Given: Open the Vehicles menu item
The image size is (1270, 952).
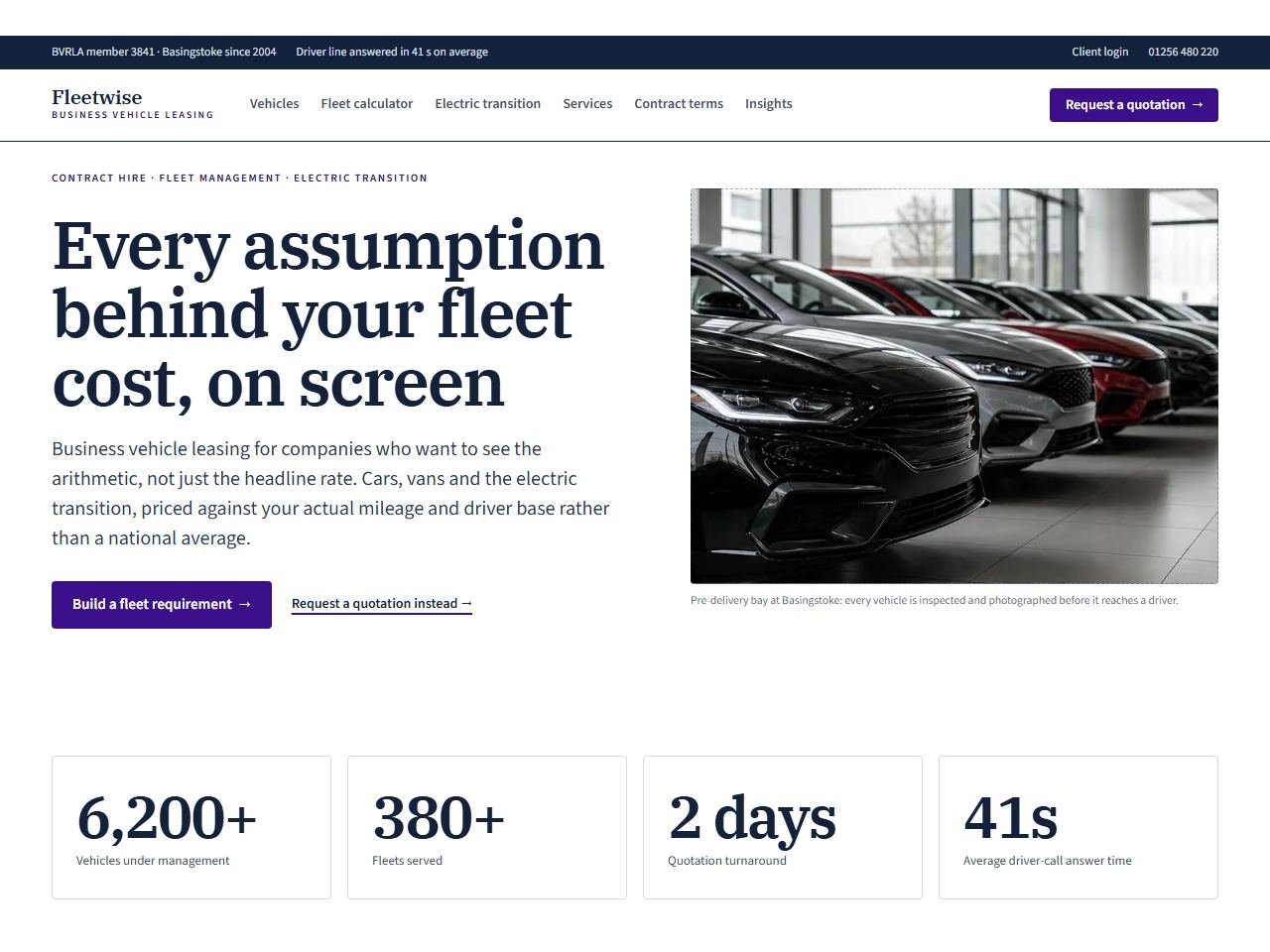Looking at the screenshot, I should coord(274,104).
